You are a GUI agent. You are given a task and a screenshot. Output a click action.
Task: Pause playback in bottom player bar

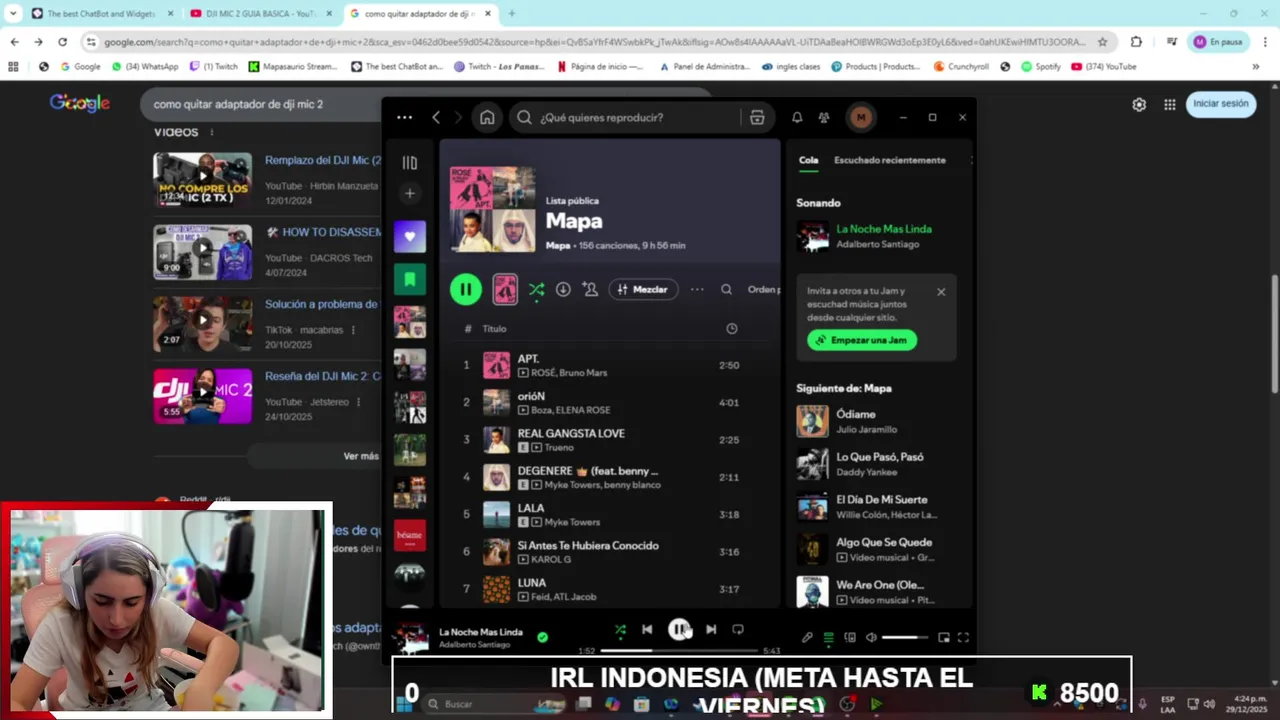click(x=679, y=629)
